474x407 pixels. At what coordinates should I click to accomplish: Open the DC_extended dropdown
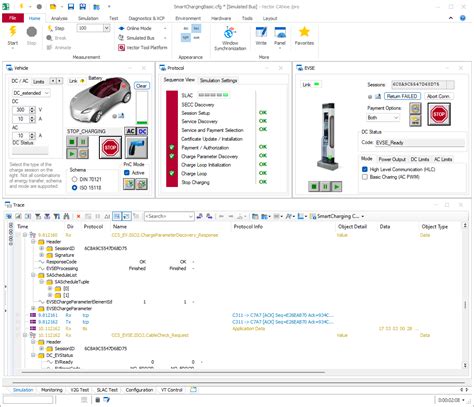tap(31, 93)
